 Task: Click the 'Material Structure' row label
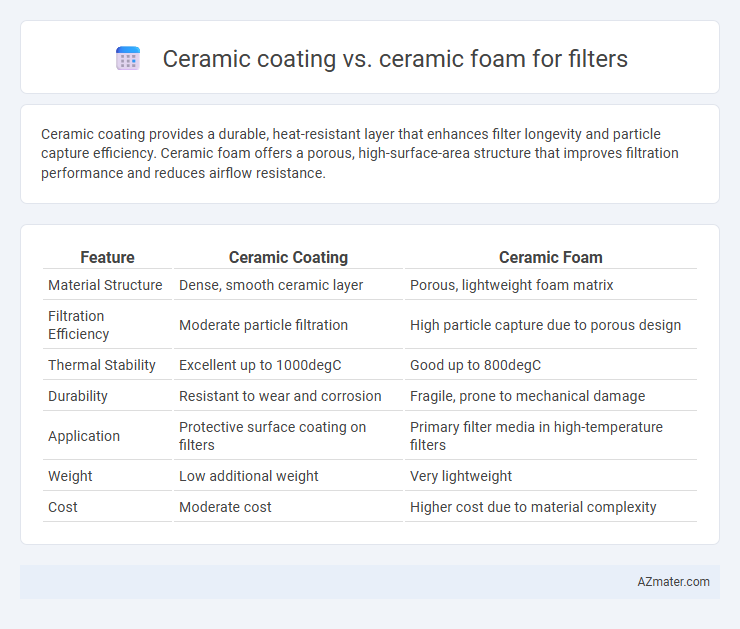(105, 285)
